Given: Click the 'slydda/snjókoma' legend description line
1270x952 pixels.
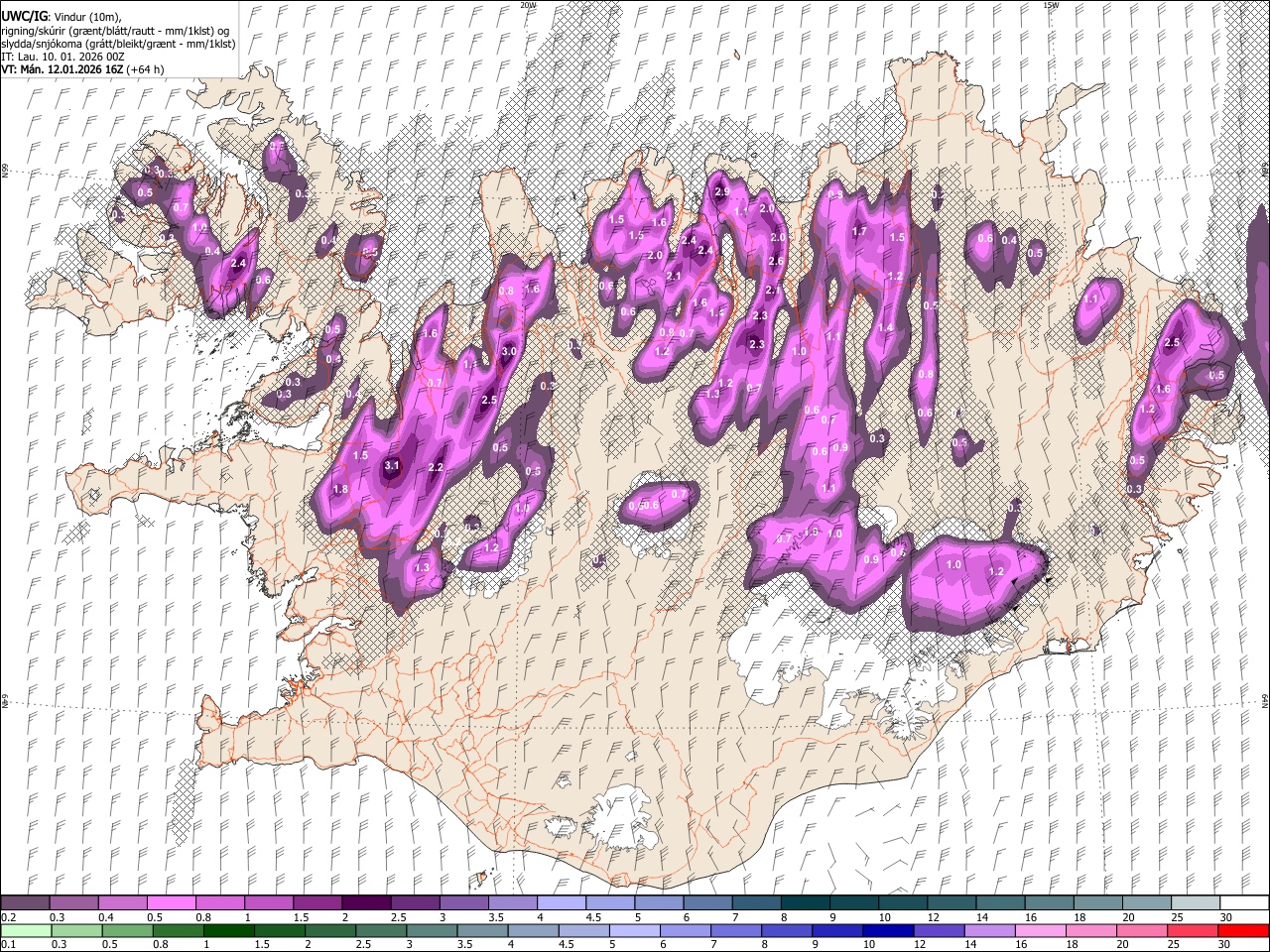Looking at the screenshot, I should (x=117, y=44).
